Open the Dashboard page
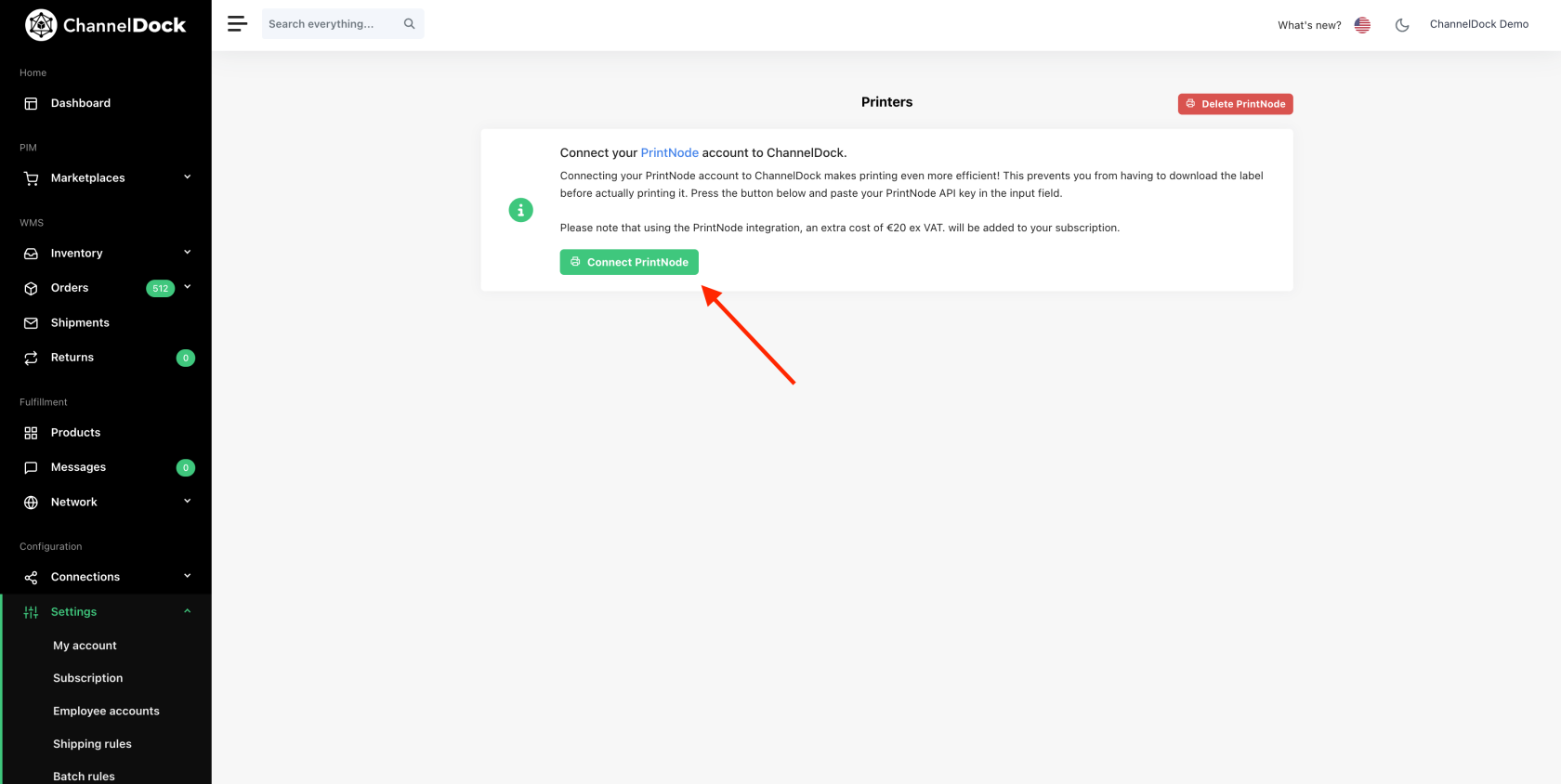The width and height of the screenshot is (1561, 784). pyautogui.click(x=81, y=103)
